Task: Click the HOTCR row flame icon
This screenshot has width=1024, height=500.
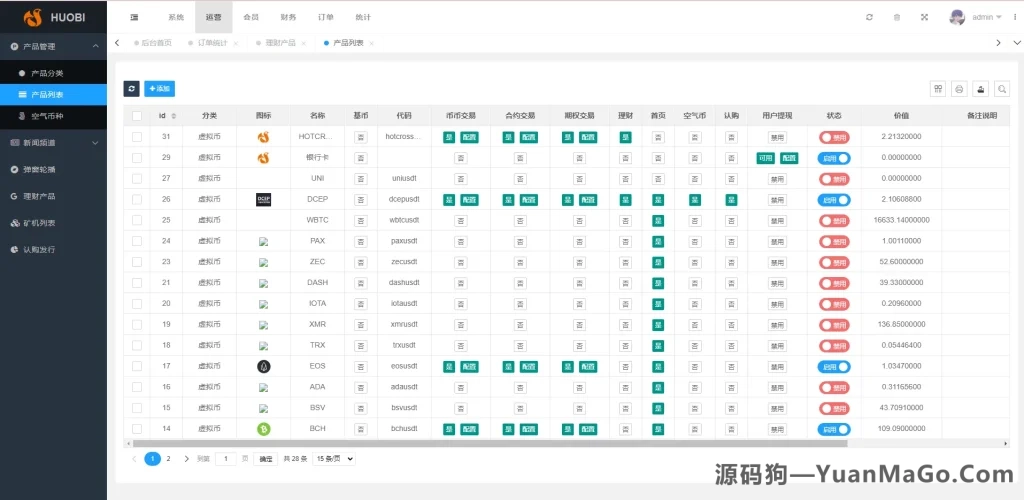Action: (x=263, y=137)
